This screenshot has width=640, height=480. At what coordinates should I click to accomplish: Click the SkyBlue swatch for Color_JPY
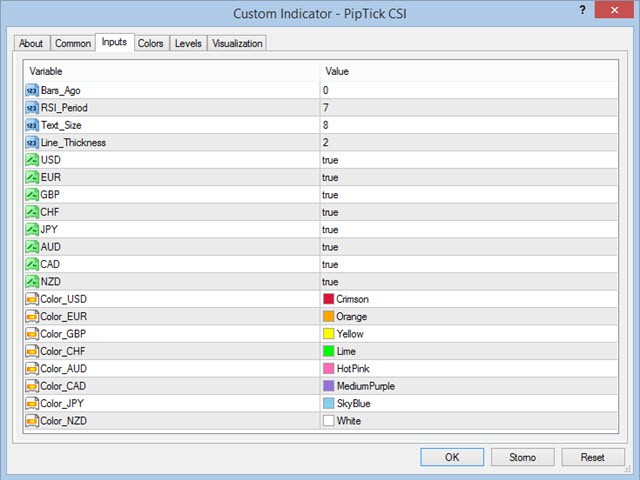(329, 404)
